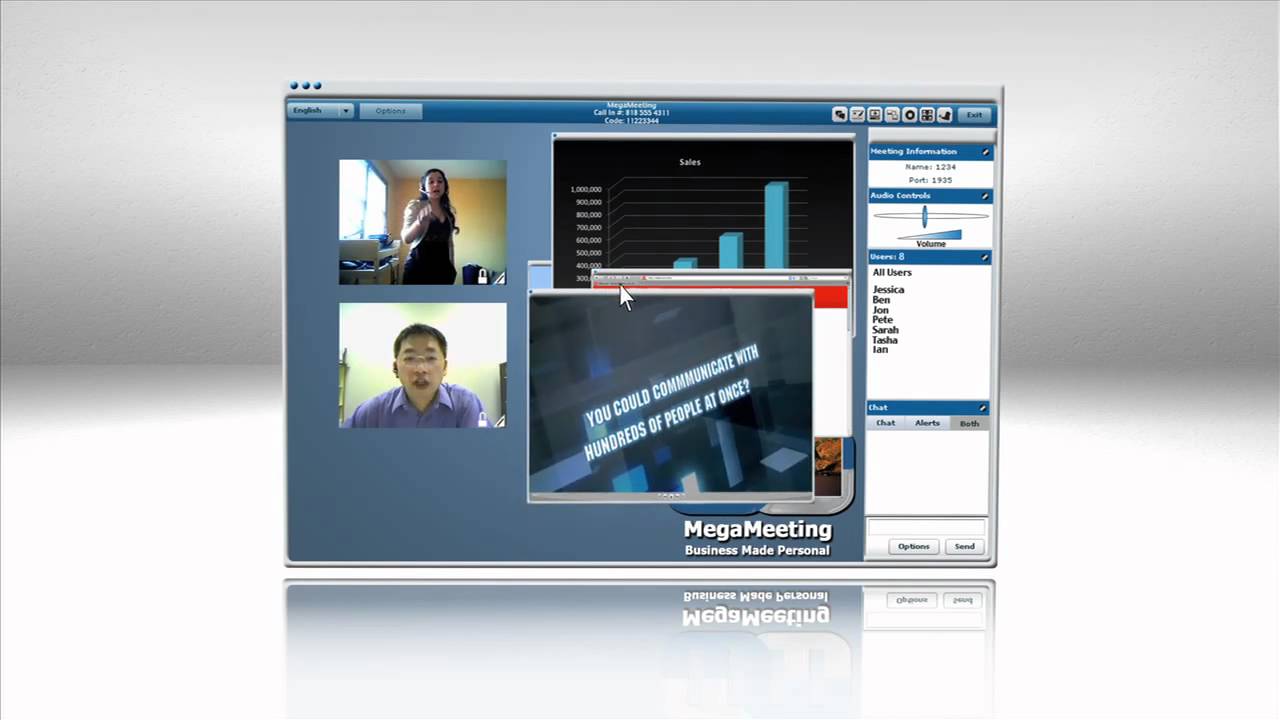Click the screen sharing monitor icon
The width and height of the screenshot is (1280, 720).
[x=875, y=115]
